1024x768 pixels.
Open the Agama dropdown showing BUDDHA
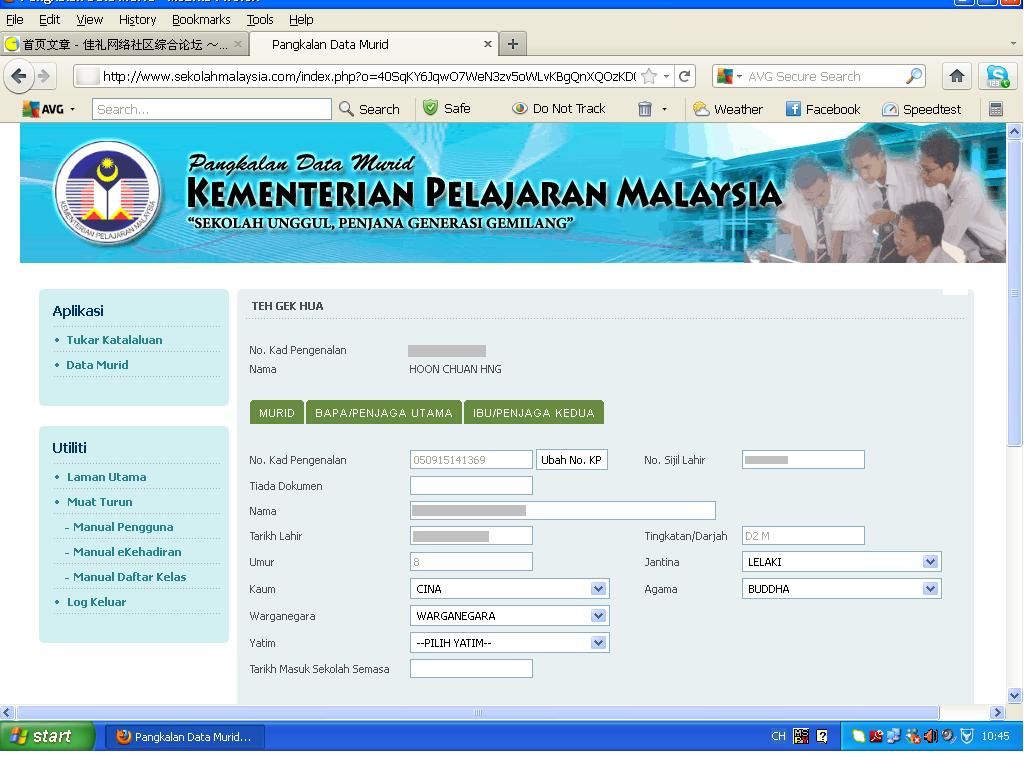click(930, 589)
